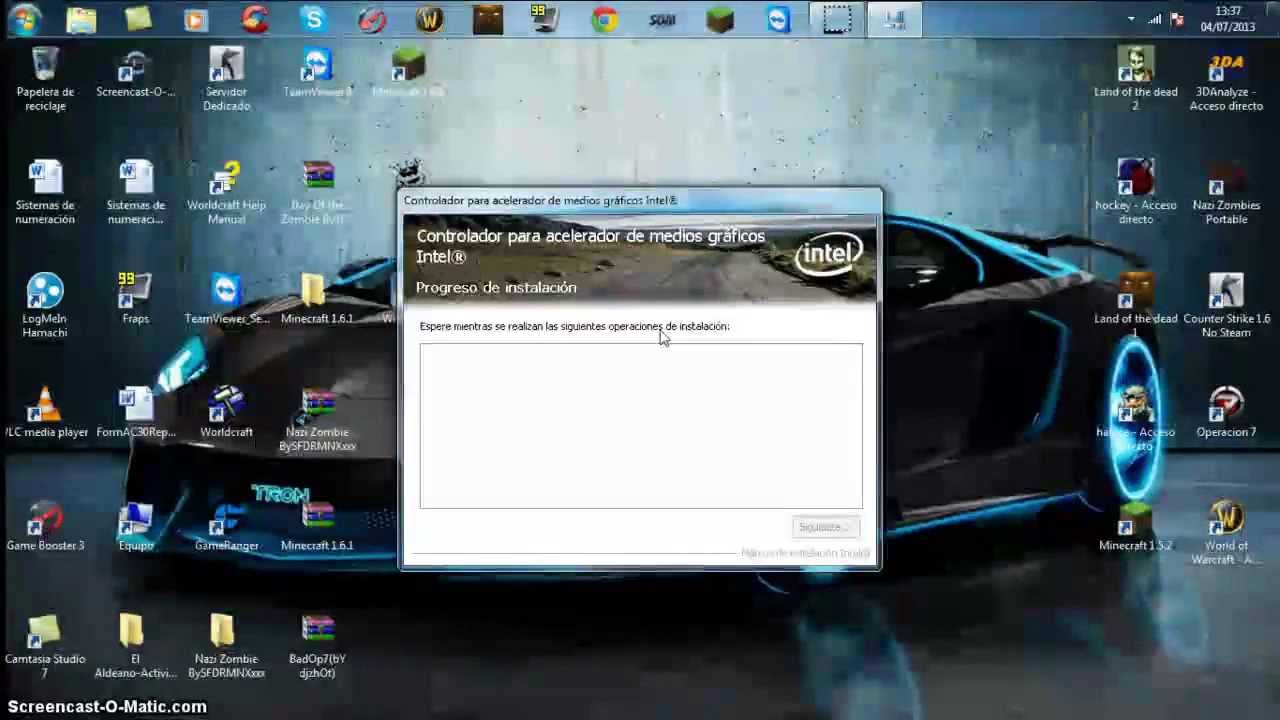Open Papelera de reciclaje desktop icon
Screen dimensions: 1280x720
click(45, 78)
